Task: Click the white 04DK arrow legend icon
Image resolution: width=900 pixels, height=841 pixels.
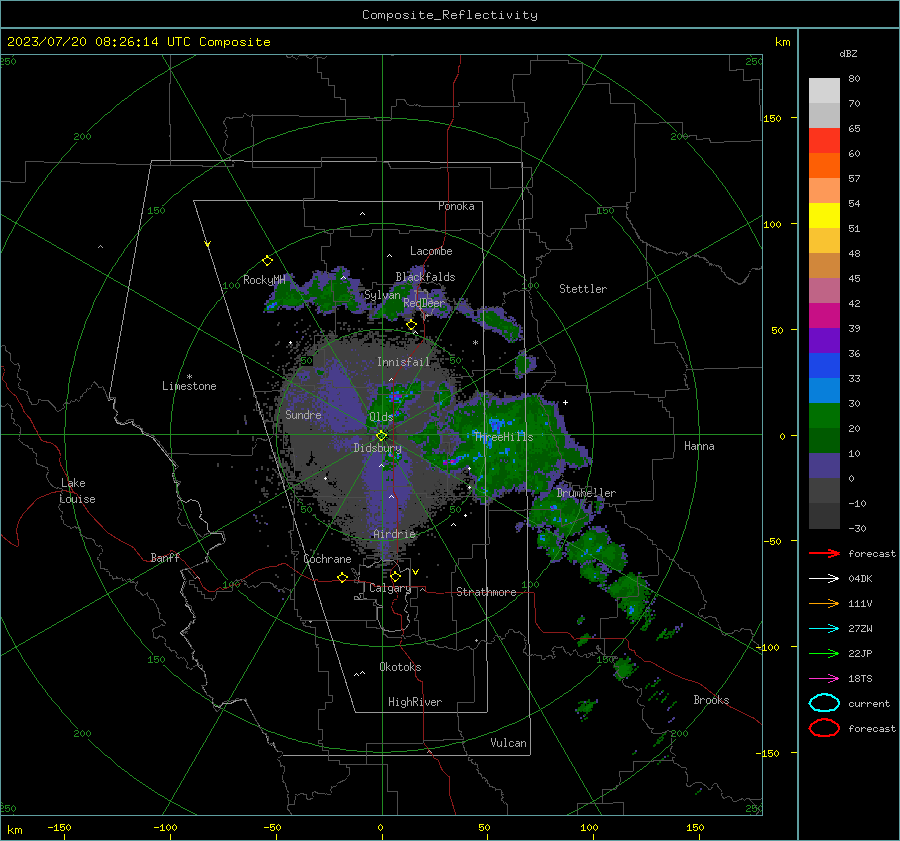Action: coord(824,579)
